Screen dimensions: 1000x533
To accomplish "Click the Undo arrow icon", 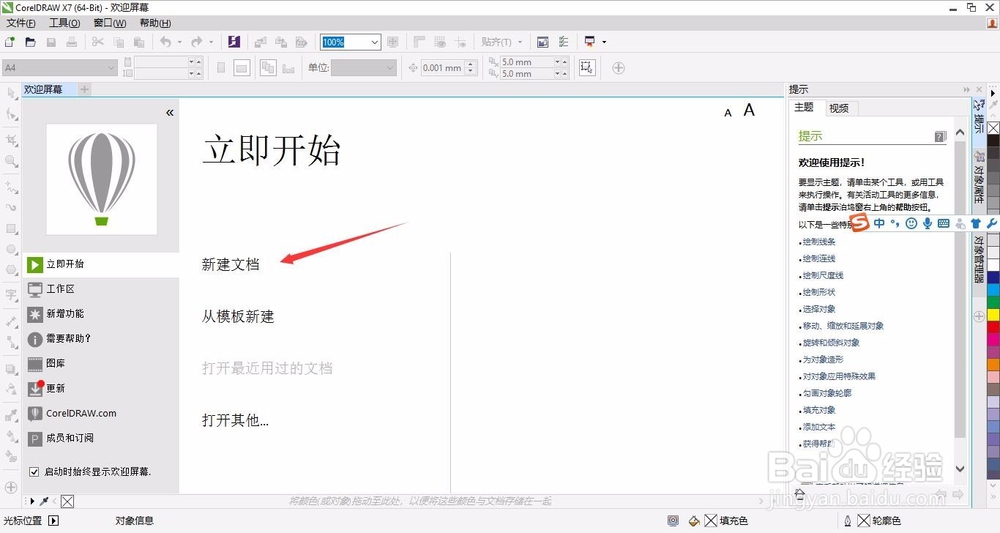I will coord(165,42).
